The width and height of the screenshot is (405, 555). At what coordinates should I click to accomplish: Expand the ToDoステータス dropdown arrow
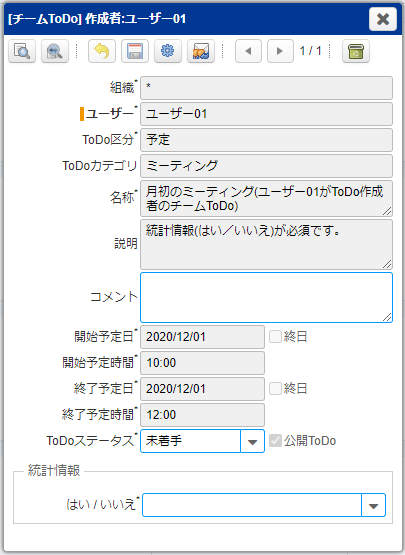coord(252,441)
